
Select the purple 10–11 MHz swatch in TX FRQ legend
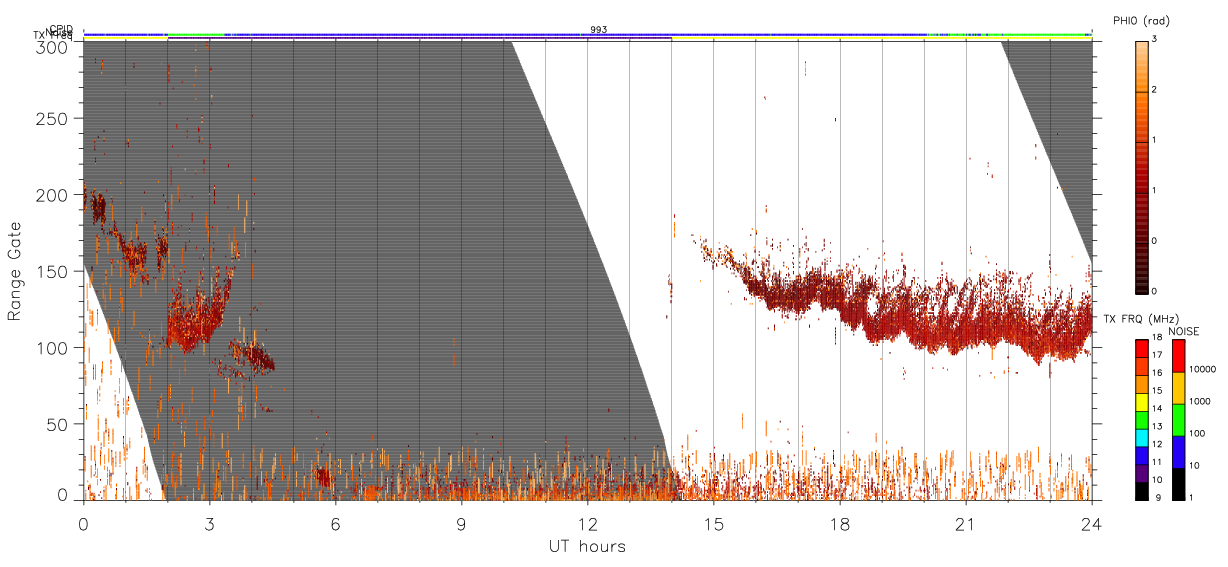pyautogui.click(x=1142, y=471)
